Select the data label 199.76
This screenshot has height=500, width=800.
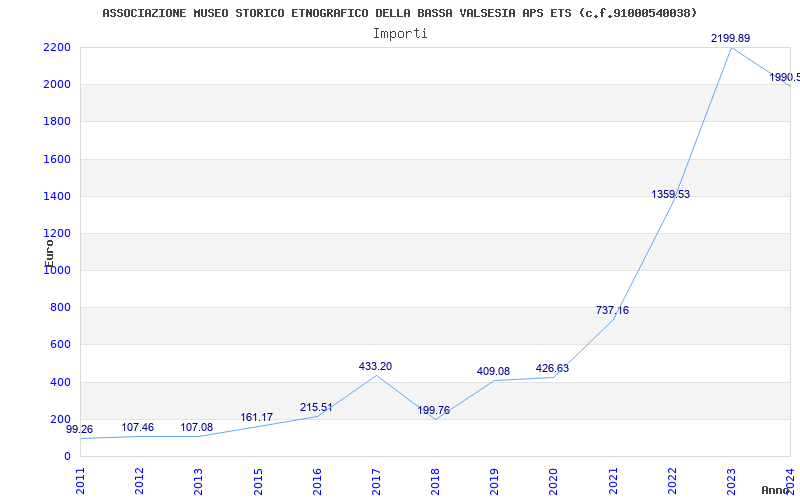coord(434,411)
